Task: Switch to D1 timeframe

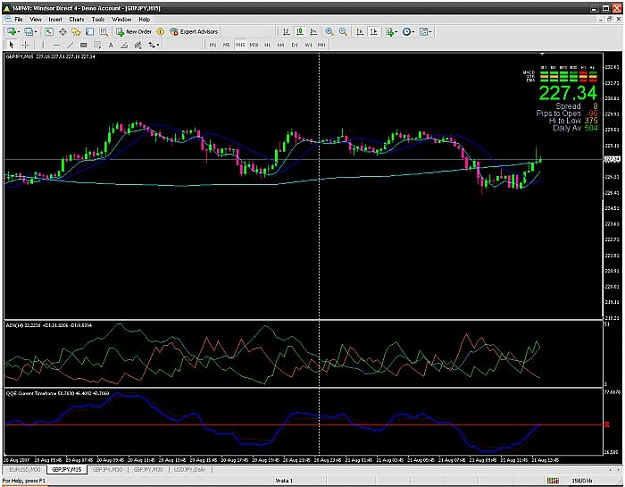Action: point(295,45)
